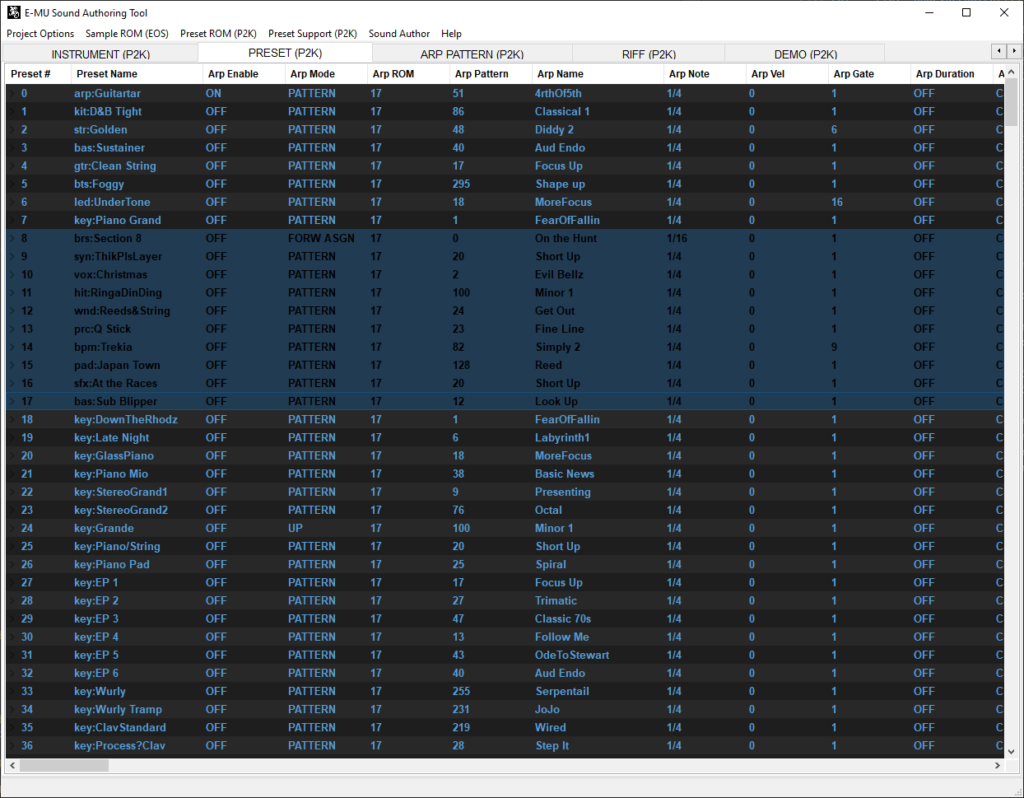This screenshot has height=798, width=1024.
Task: Click the horizontal scrollbar right arrow
Action: coord(997,765)
